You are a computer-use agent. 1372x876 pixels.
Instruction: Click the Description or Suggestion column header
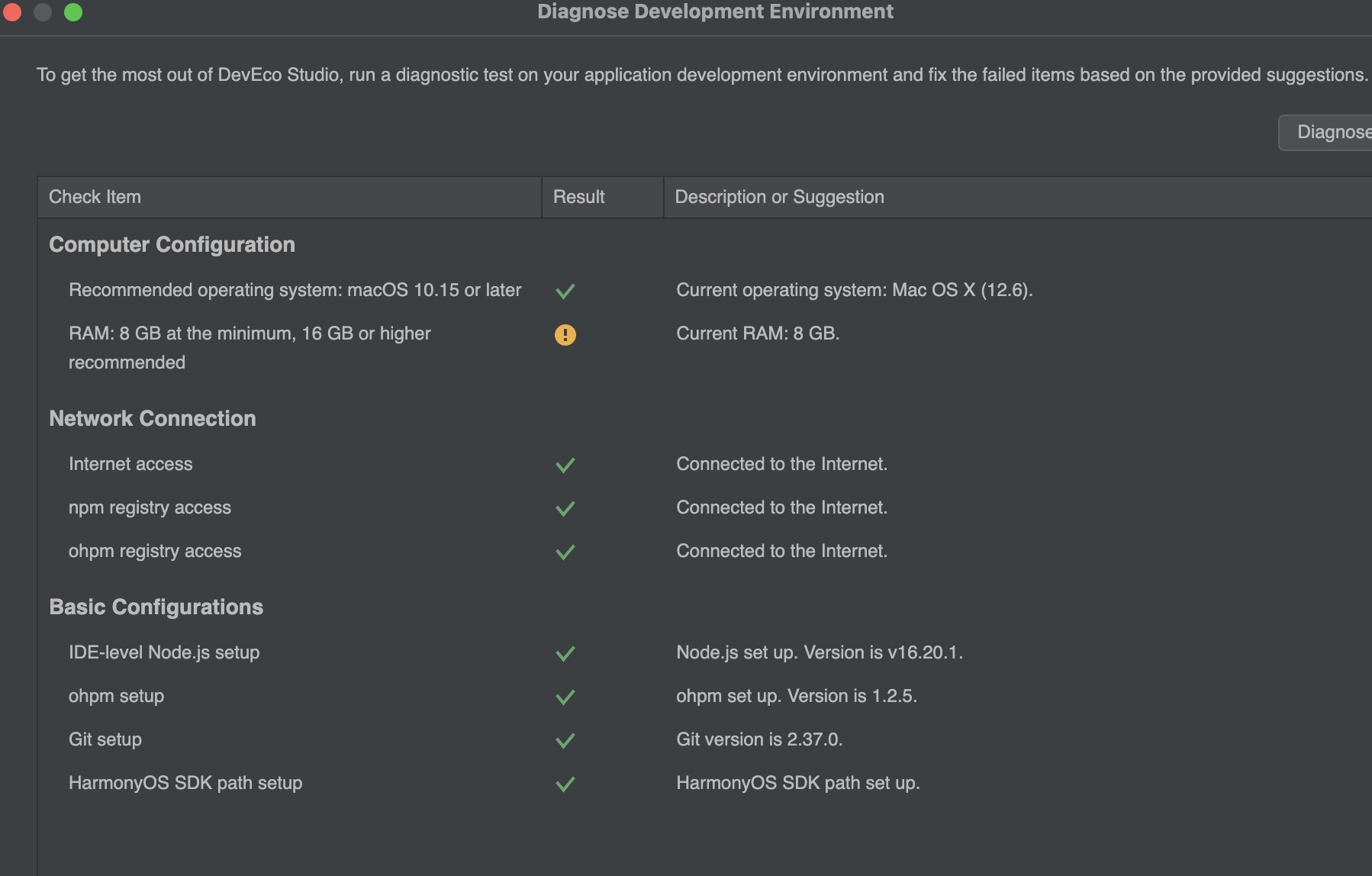pyautogui.click(x=1018, y=197)
